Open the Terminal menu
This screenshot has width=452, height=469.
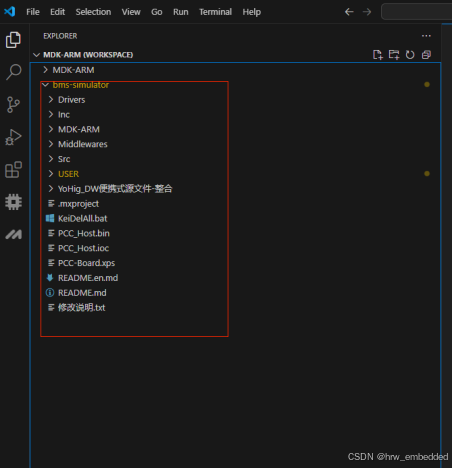[215, 12]
